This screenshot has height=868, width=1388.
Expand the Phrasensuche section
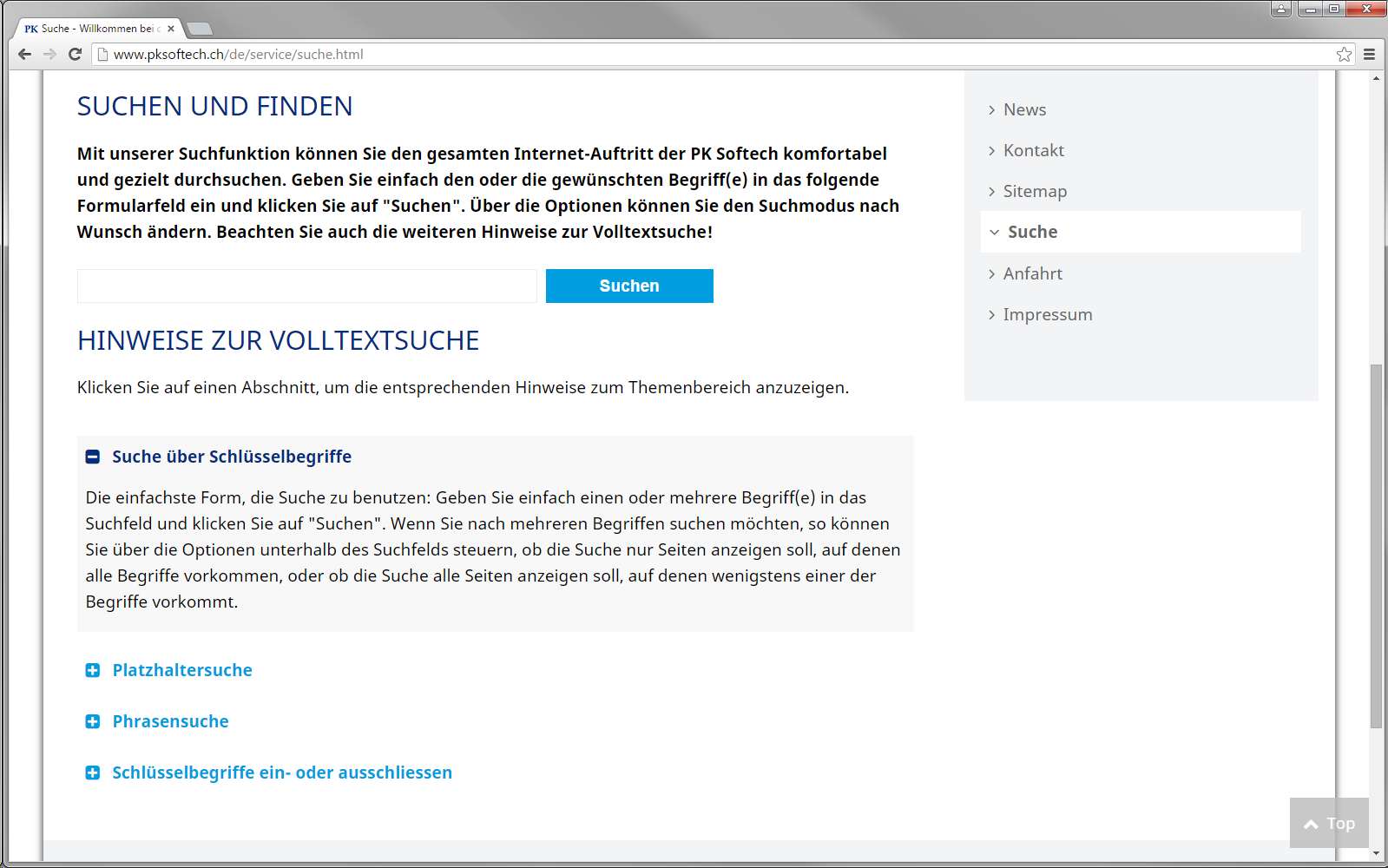(170, 721)
